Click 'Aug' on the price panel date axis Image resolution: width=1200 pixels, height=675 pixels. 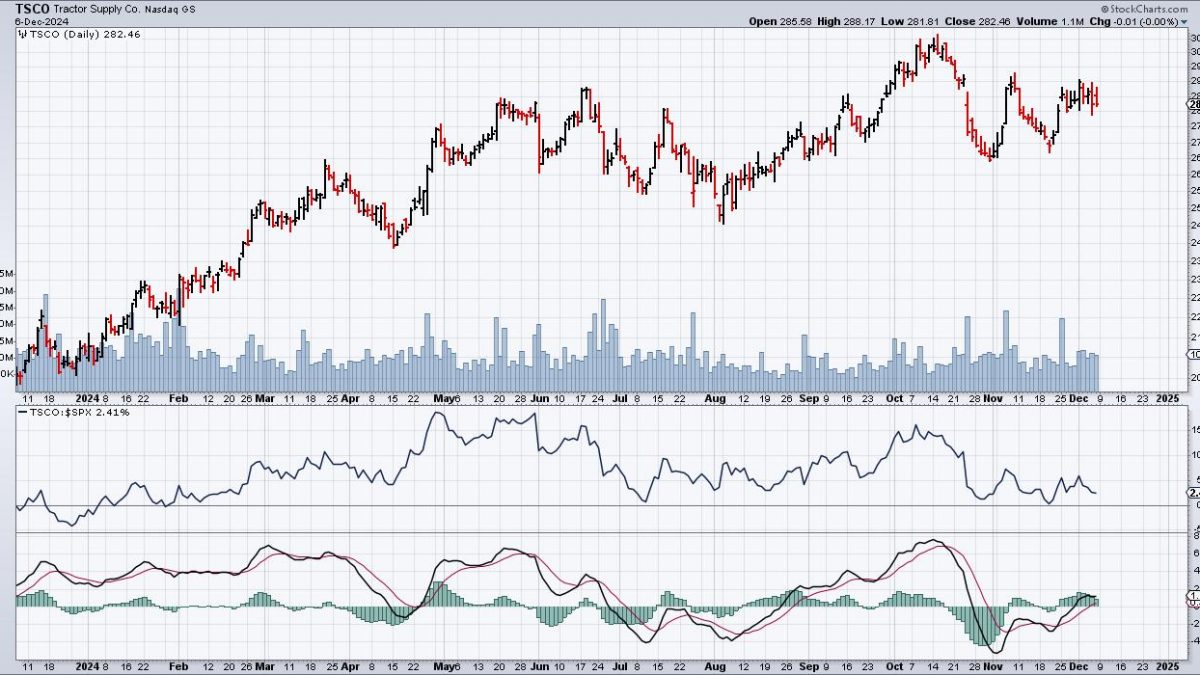[x=714, y=397]
